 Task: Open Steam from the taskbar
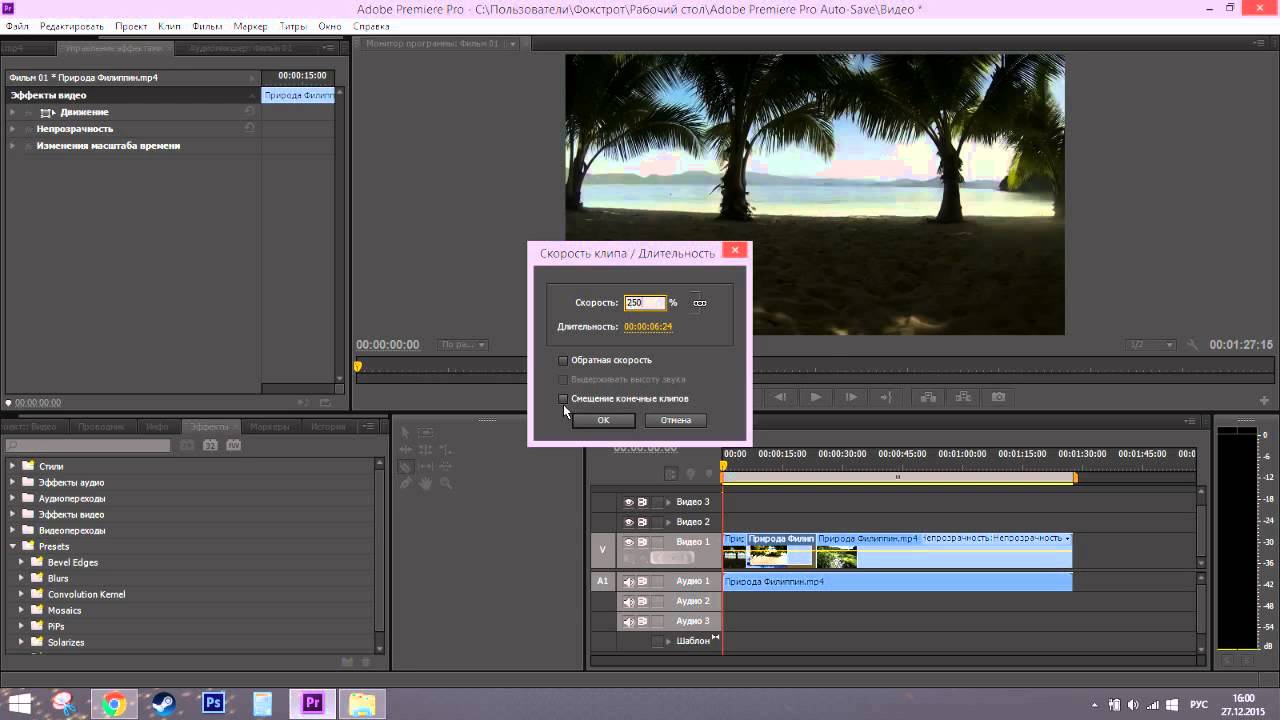click(x=163, y=704)
